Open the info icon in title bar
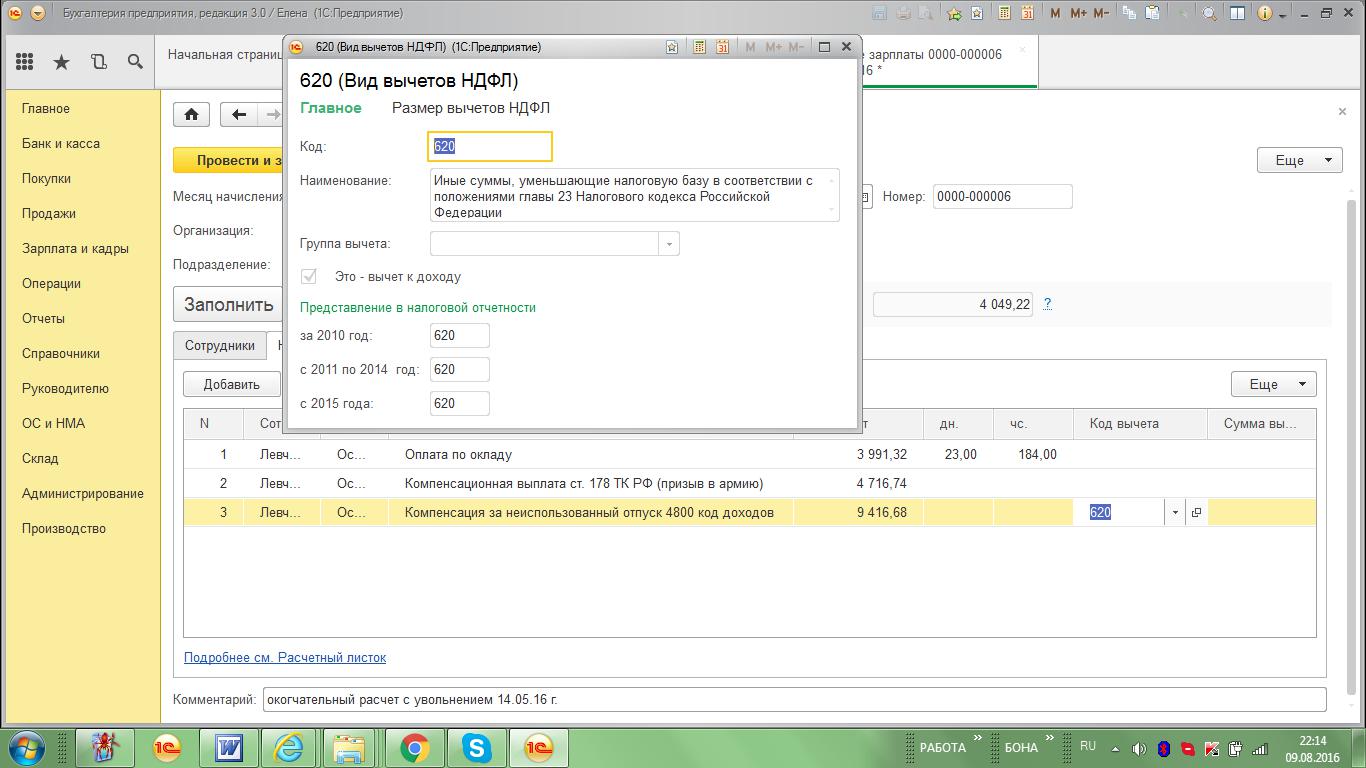This screenshot has width=1366, height=768. pyautogui.click(x=1264, y=13)
